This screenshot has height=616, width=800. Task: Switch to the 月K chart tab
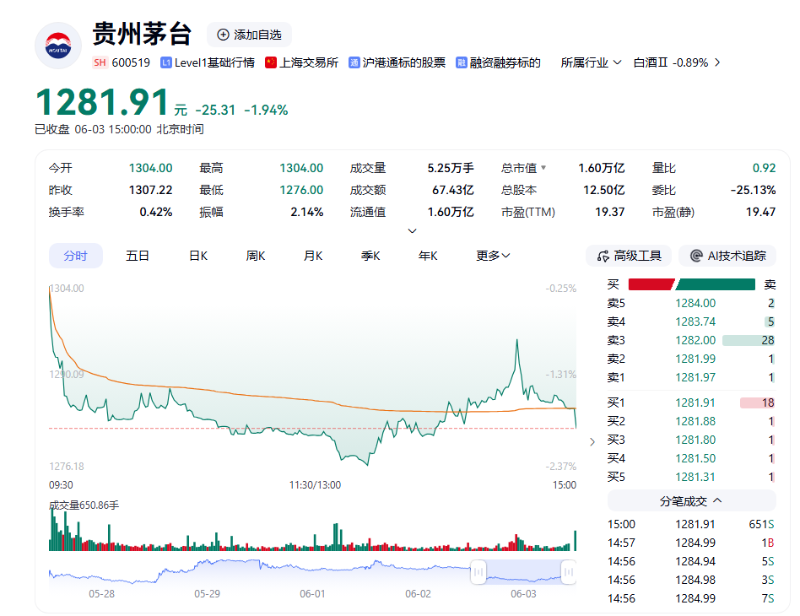(313, 256)
